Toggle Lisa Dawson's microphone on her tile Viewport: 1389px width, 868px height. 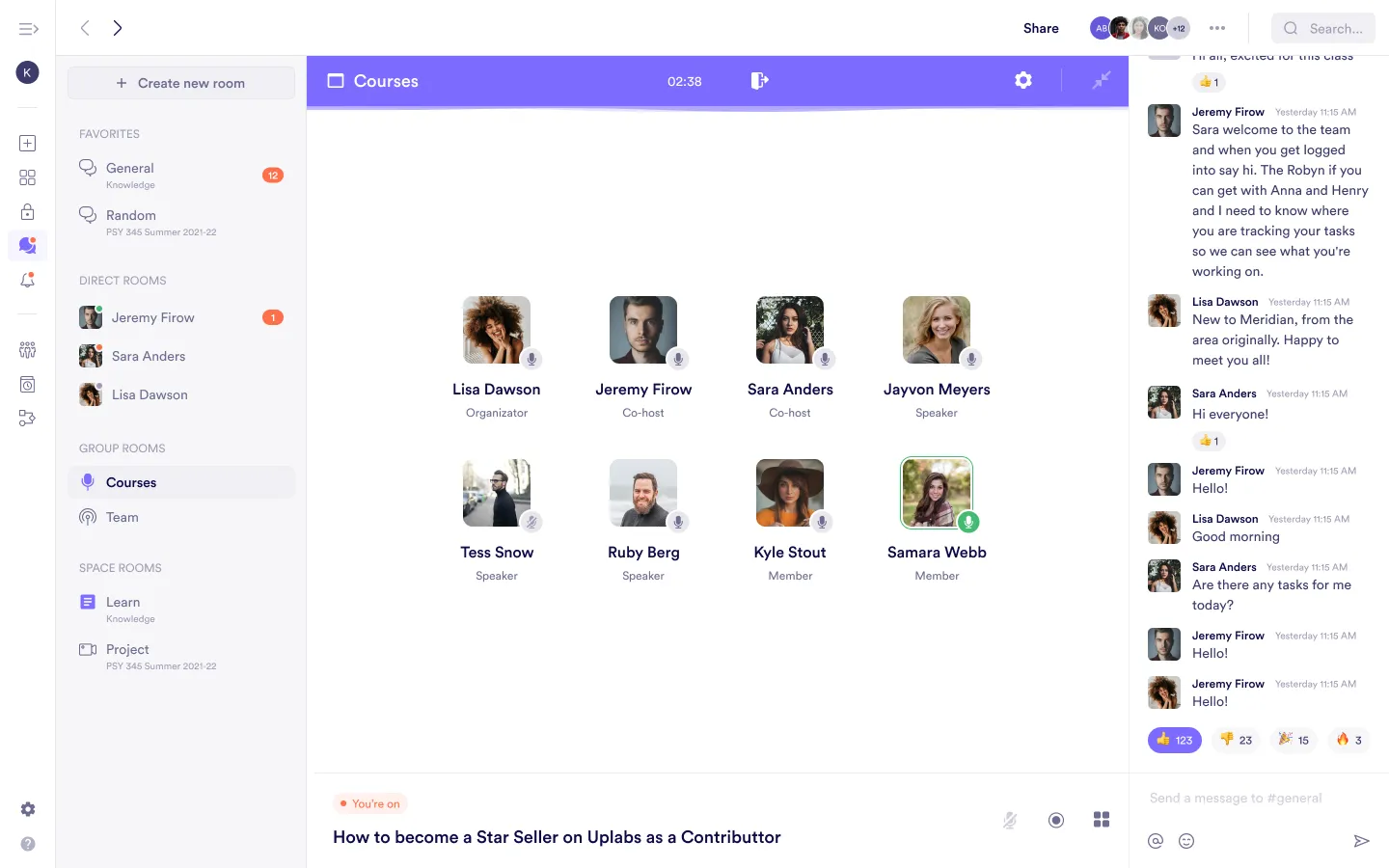(x=531, y=359)
